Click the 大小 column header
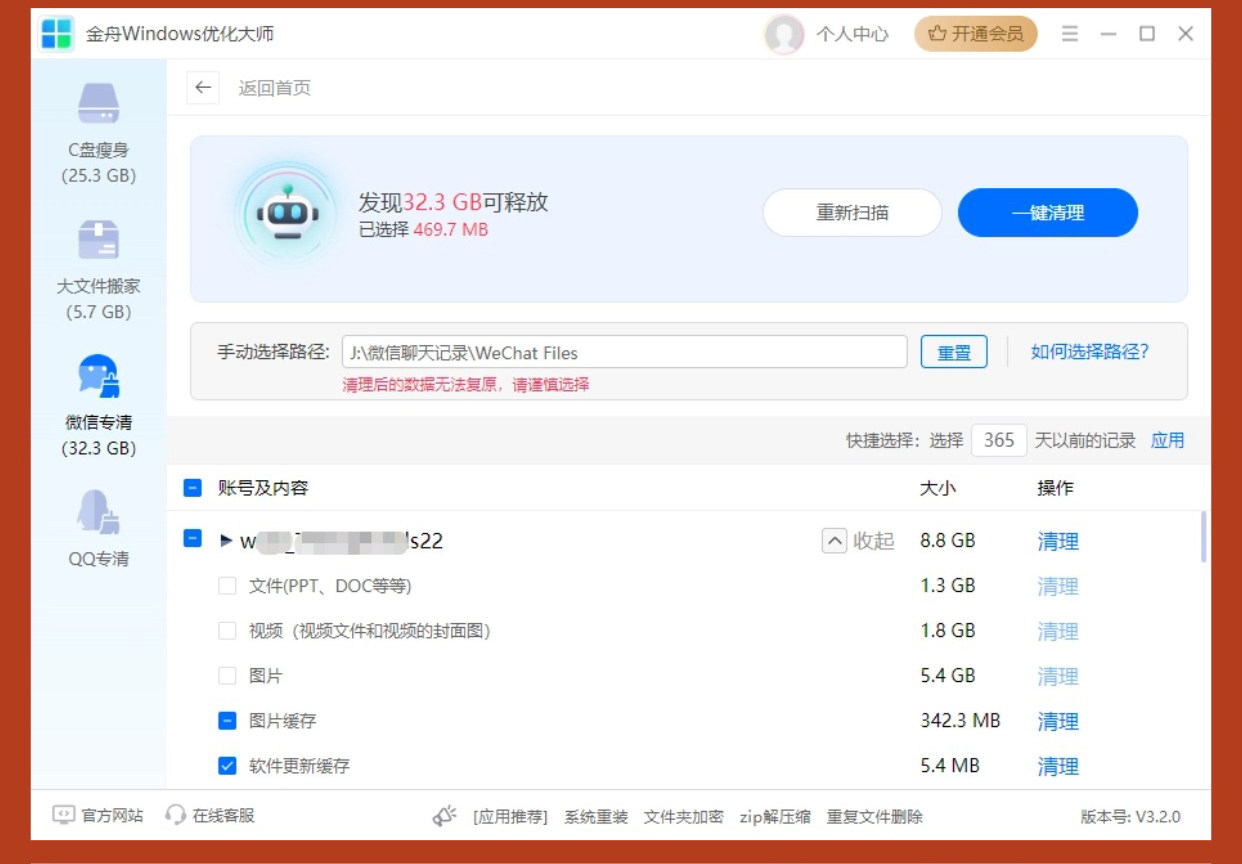The height and width of the screenshot is (864, 1242). (937, 488)
